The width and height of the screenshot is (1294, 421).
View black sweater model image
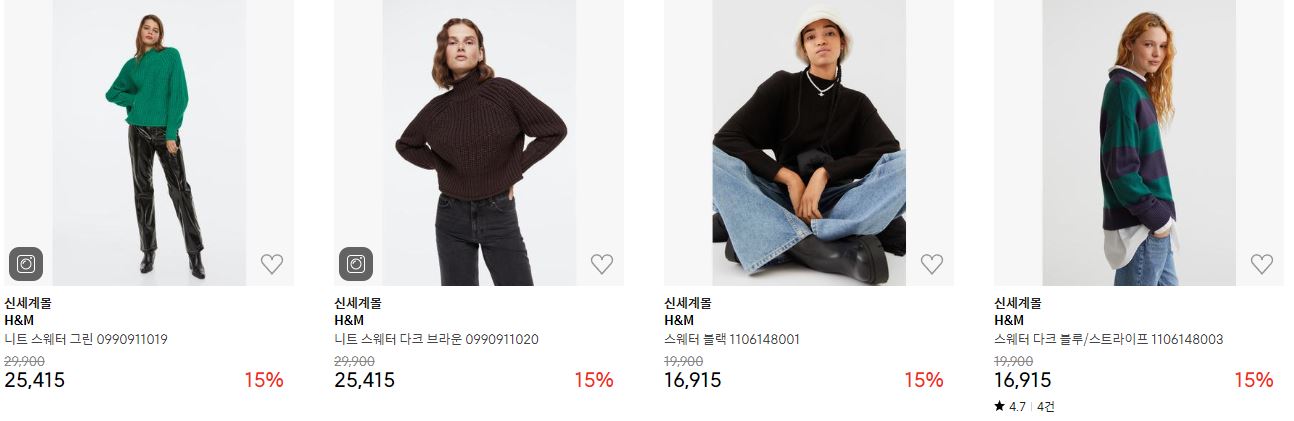(x=809, y=143)
